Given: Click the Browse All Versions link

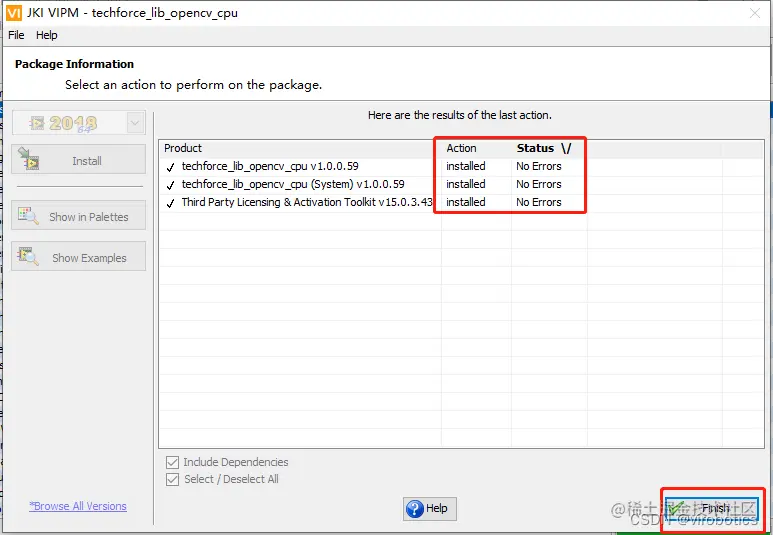Looking at the screenshot, I should coord(78,506).
